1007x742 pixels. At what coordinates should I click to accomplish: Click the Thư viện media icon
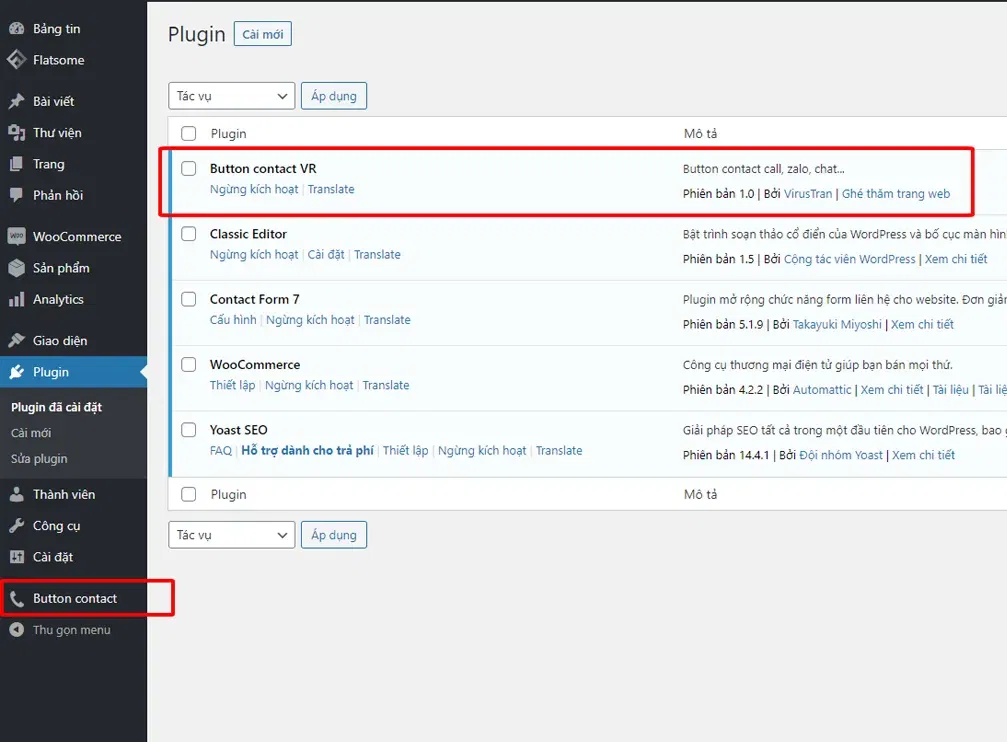pyautogui.click(x=17, y=133)
